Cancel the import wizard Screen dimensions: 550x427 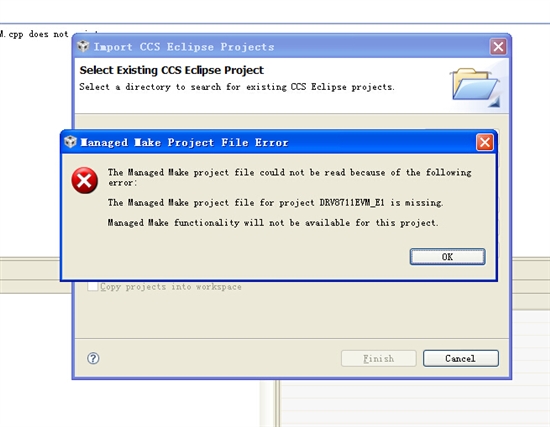(461, 358)
